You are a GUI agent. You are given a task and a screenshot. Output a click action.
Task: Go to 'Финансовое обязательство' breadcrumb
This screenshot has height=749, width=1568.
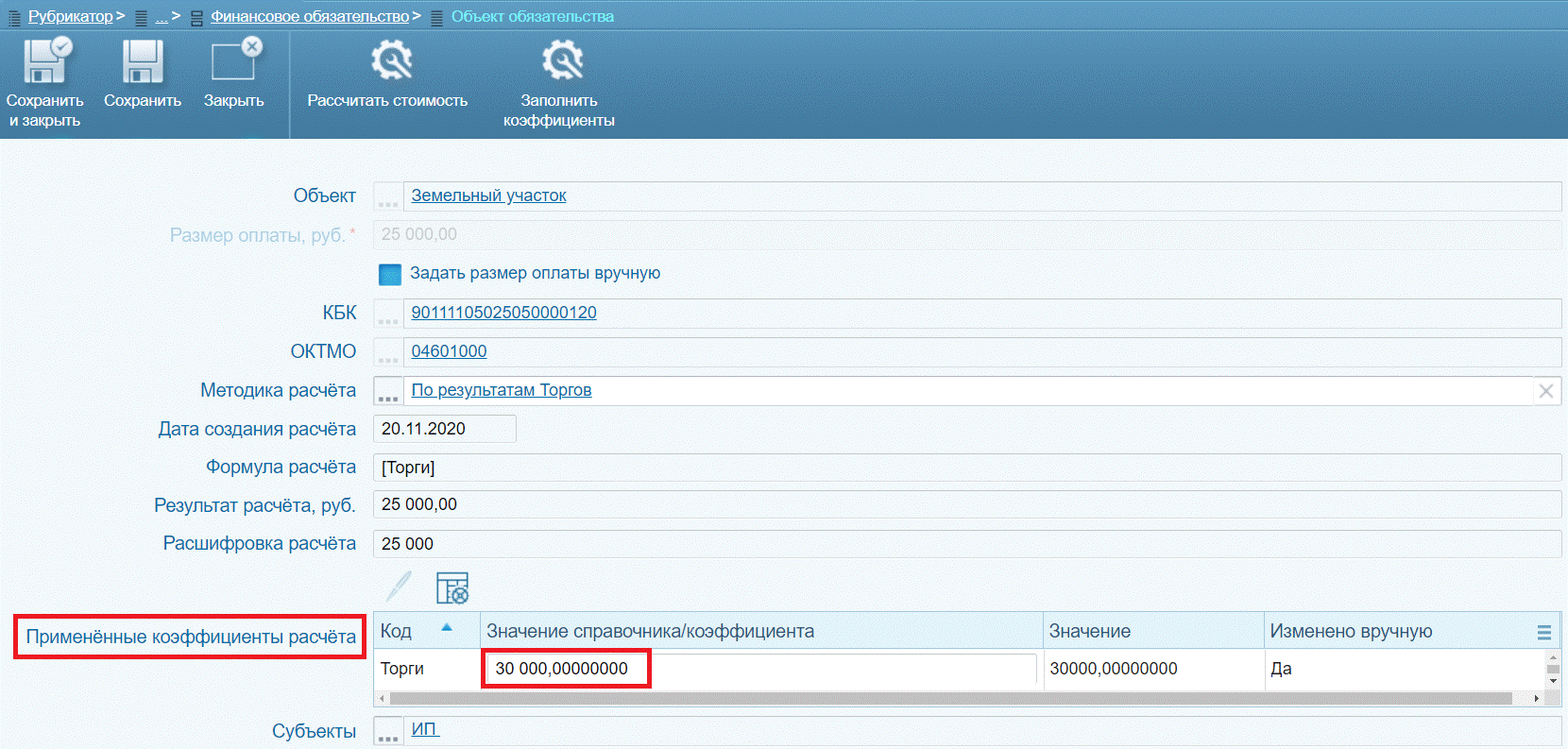pos(310,16)
